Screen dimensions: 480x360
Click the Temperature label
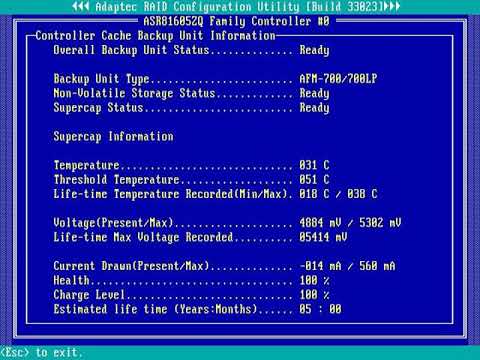tap(86, 165)
